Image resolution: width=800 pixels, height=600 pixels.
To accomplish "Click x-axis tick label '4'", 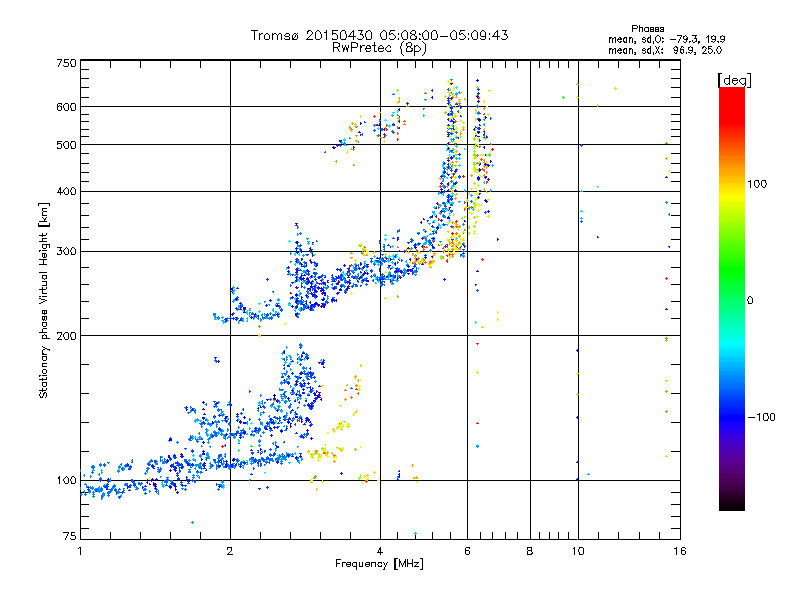I will tap(380, 551).
